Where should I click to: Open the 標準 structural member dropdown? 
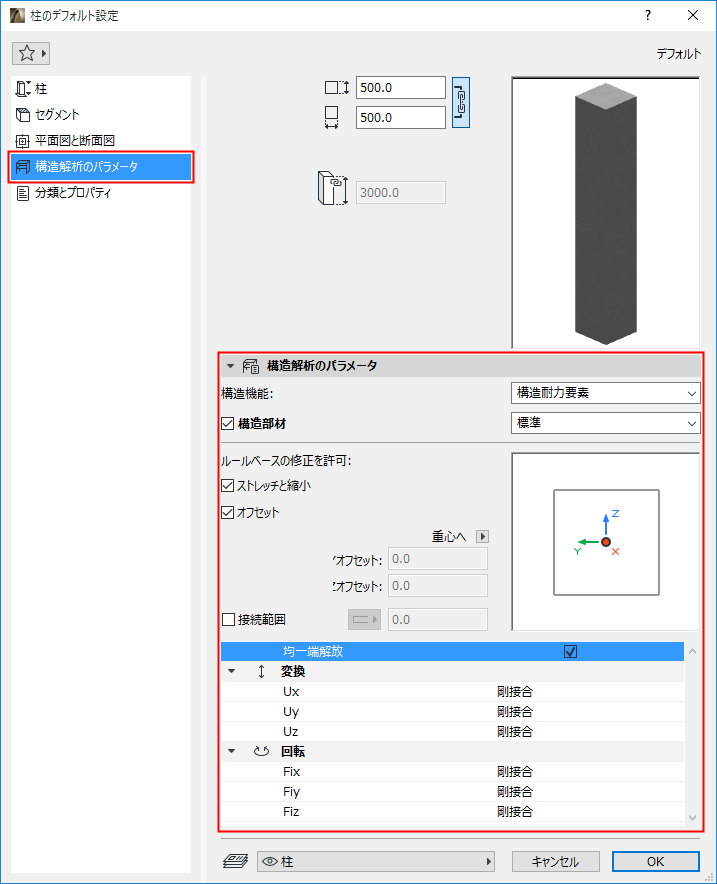tap(605, 423)
